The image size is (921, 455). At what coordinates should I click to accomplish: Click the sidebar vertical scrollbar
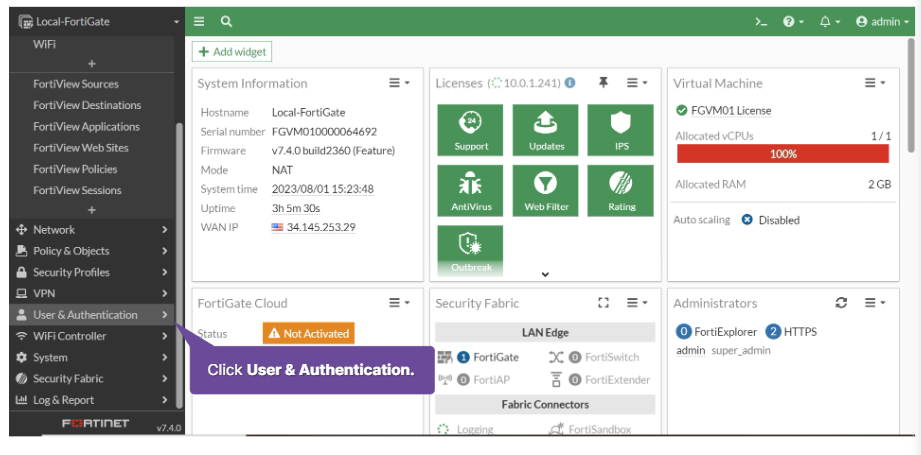click(179, 265)
